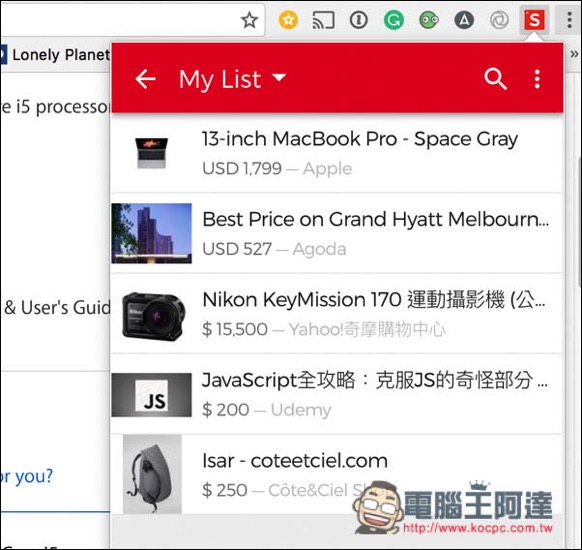The image size is (582, 550).
Task: Open the Lonely Planet bookmark
Action: click(56, 55)
